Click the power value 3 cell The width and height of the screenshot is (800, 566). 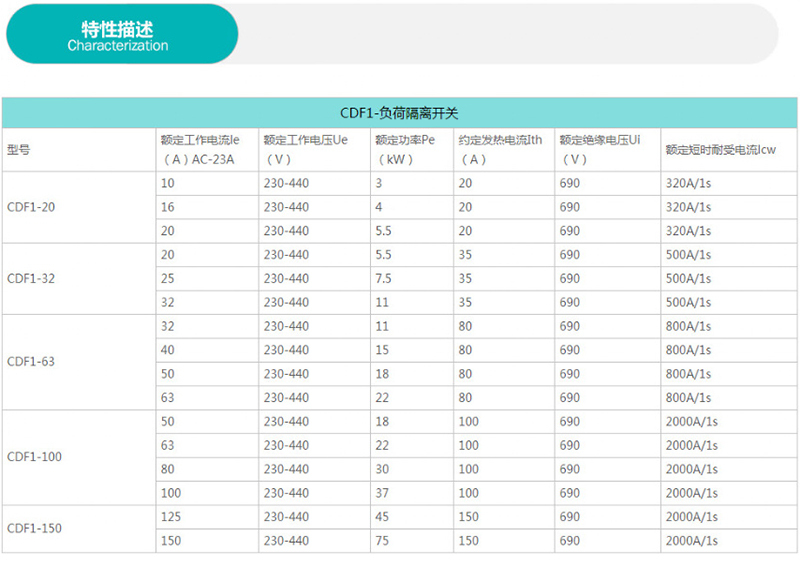point(412,183)
